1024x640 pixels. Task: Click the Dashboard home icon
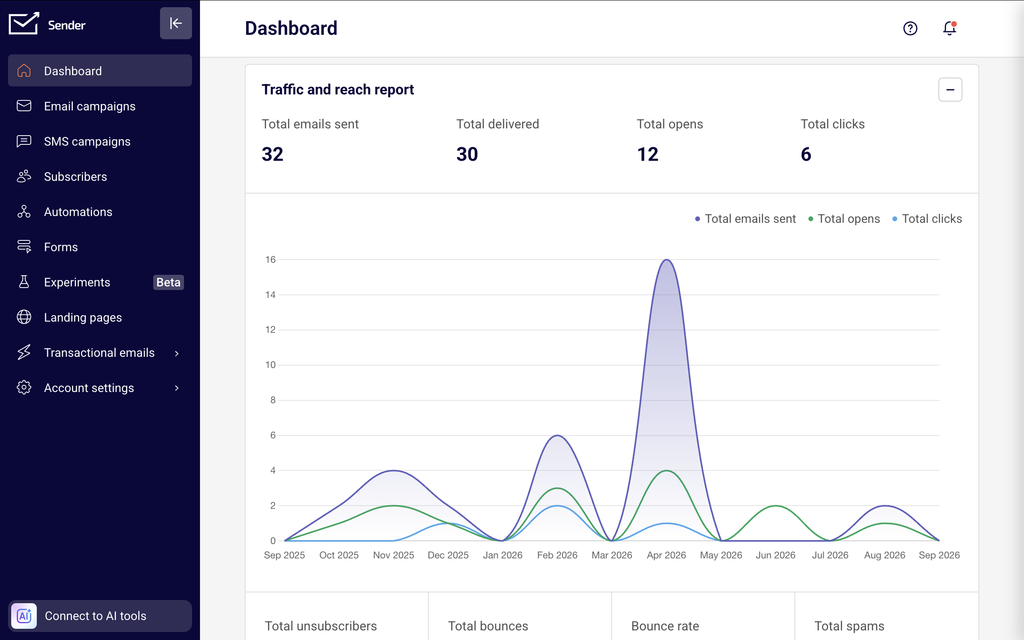click(x=24, y=71)
